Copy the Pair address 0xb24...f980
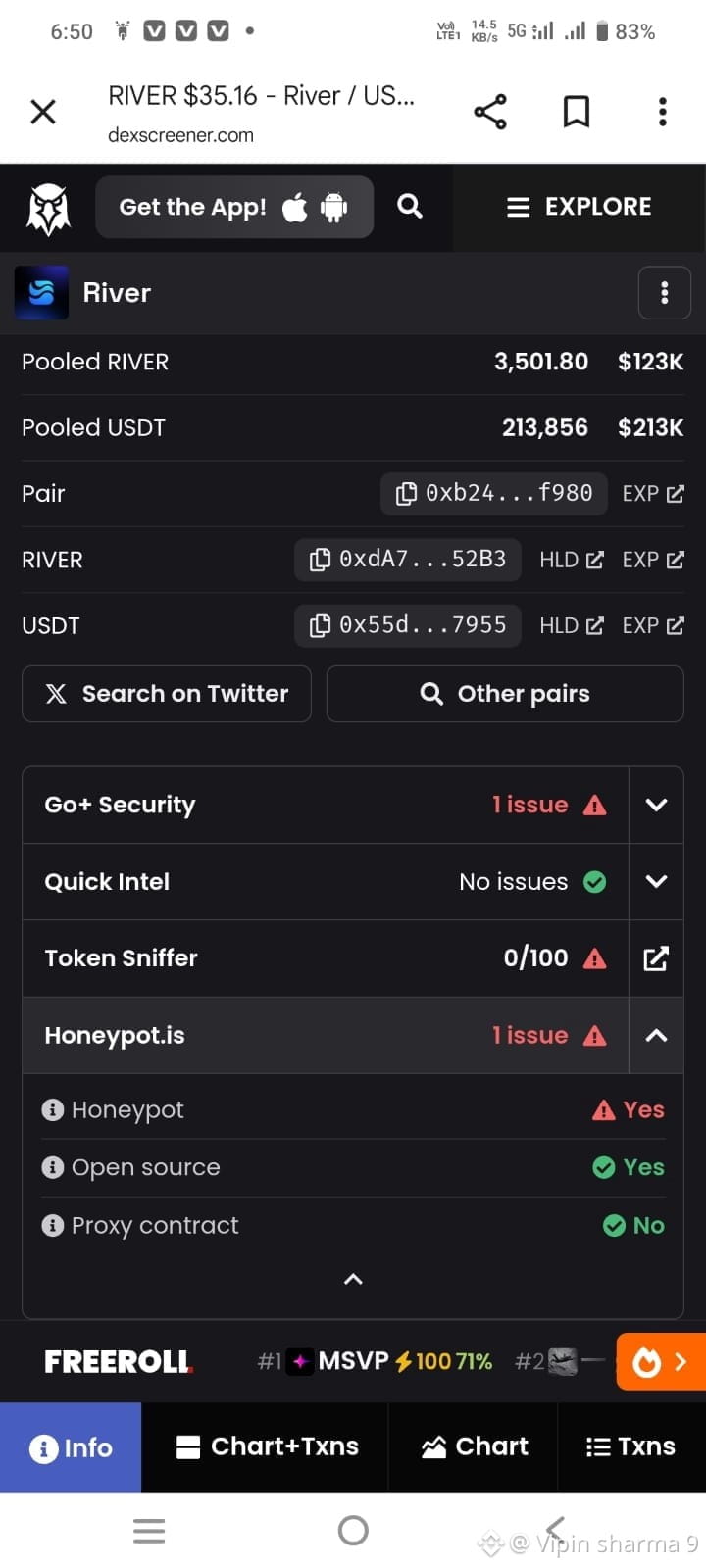Viewport: 706px width, 1568px height. [495, 493]
